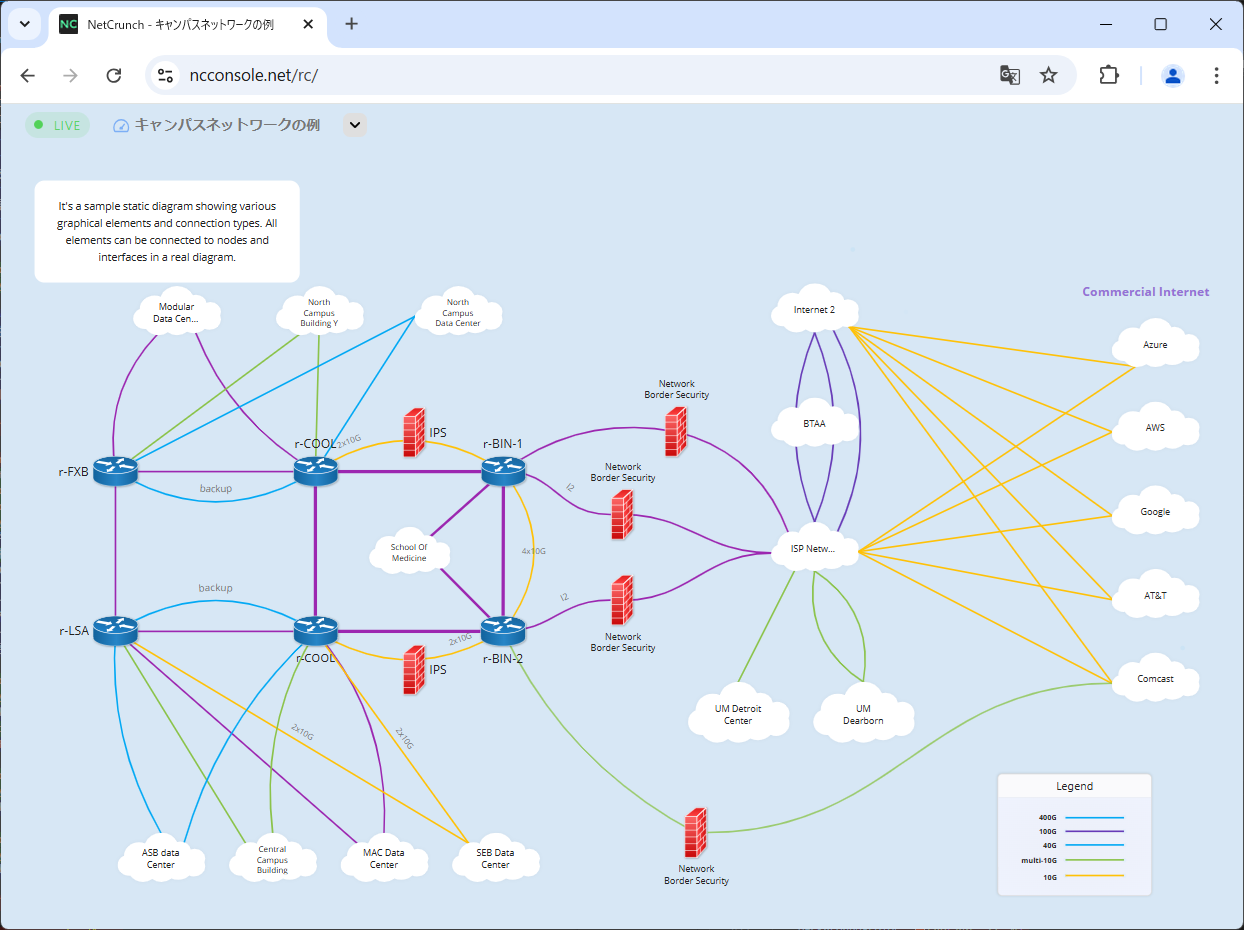Click the backup label above r-LSA link
This screenshot has height=930, width=1244.
[x=215, y=588]
